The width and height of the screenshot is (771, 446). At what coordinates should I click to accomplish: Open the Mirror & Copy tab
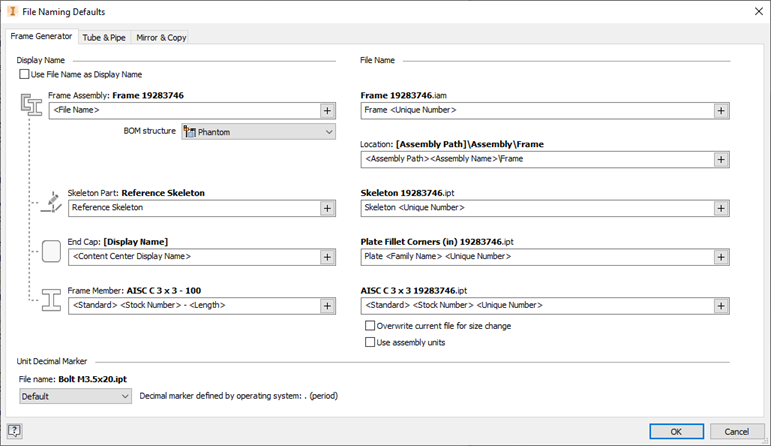coord(161,38)
